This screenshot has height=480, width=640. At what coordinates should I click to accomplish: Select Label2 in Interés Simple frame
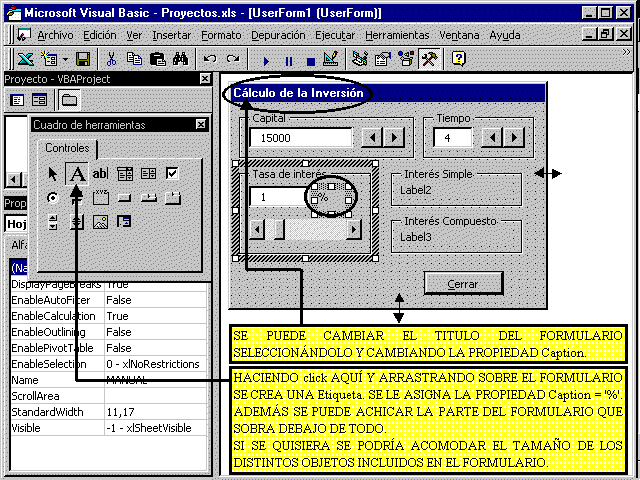coord(416,190)
